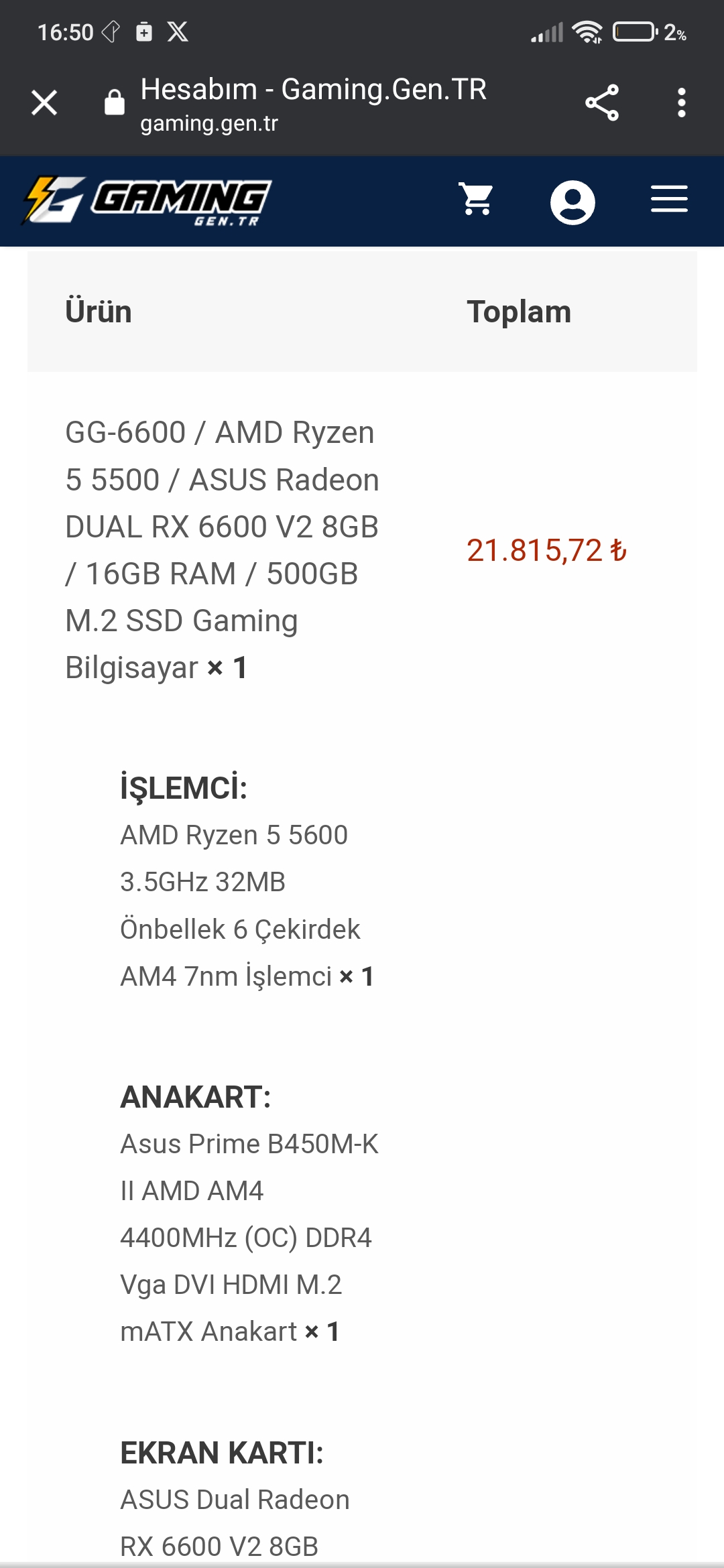724x1568 pixels.
Task: Expand the hamburger navigation menu
Action: point(669,200)
